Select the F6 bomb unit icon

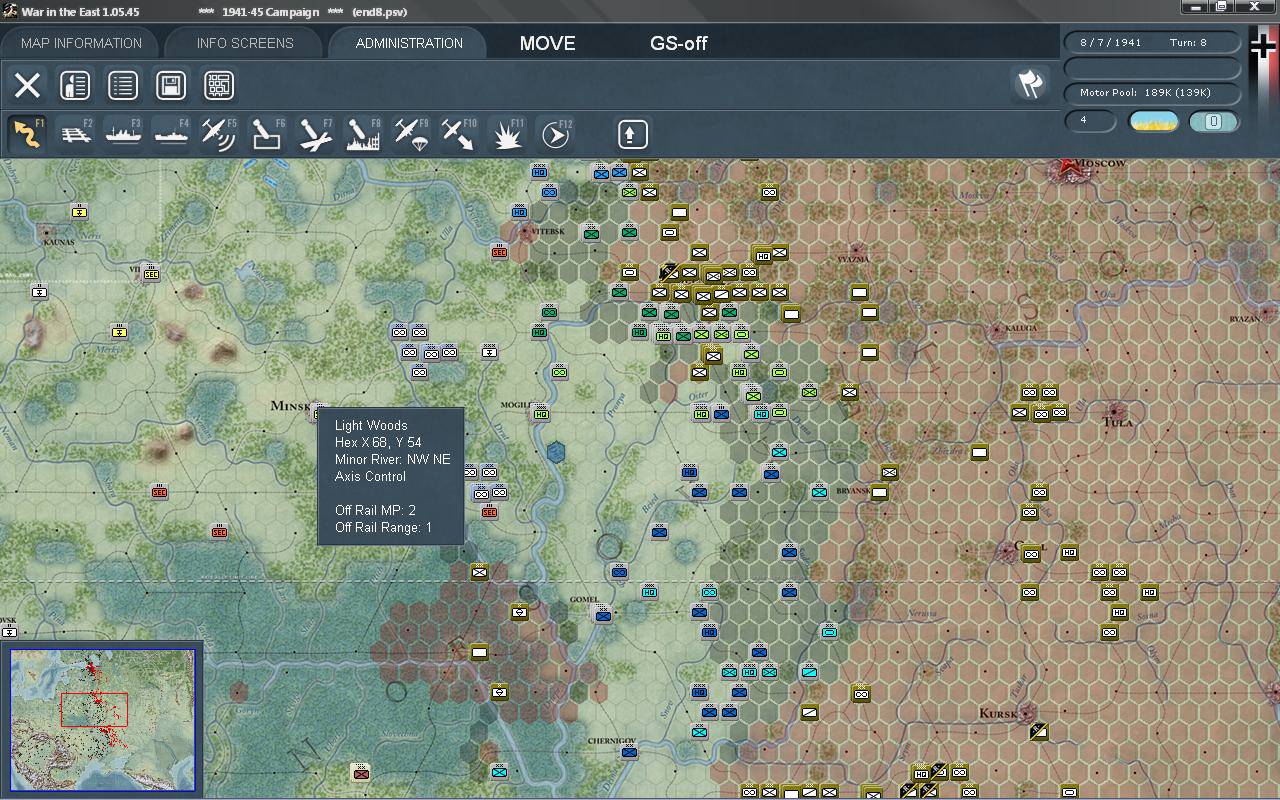[268, 134]
